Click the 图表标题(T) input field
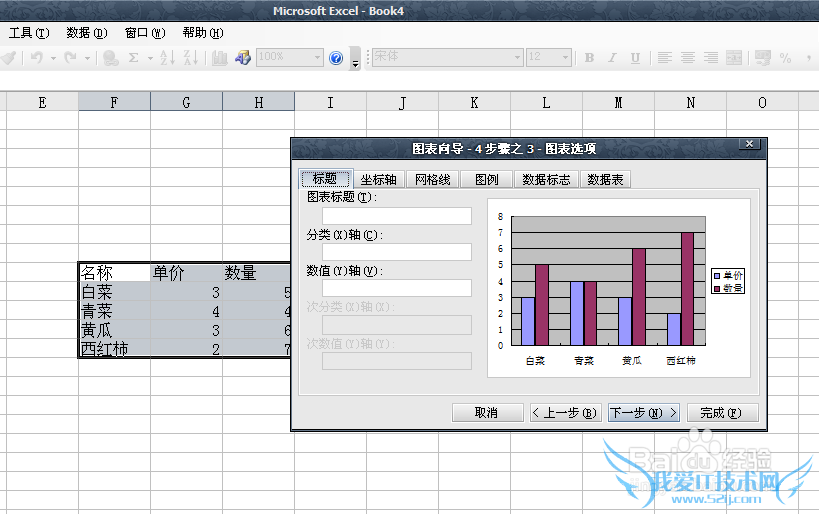This screenshot has height=514, width=819. [397, 216]
